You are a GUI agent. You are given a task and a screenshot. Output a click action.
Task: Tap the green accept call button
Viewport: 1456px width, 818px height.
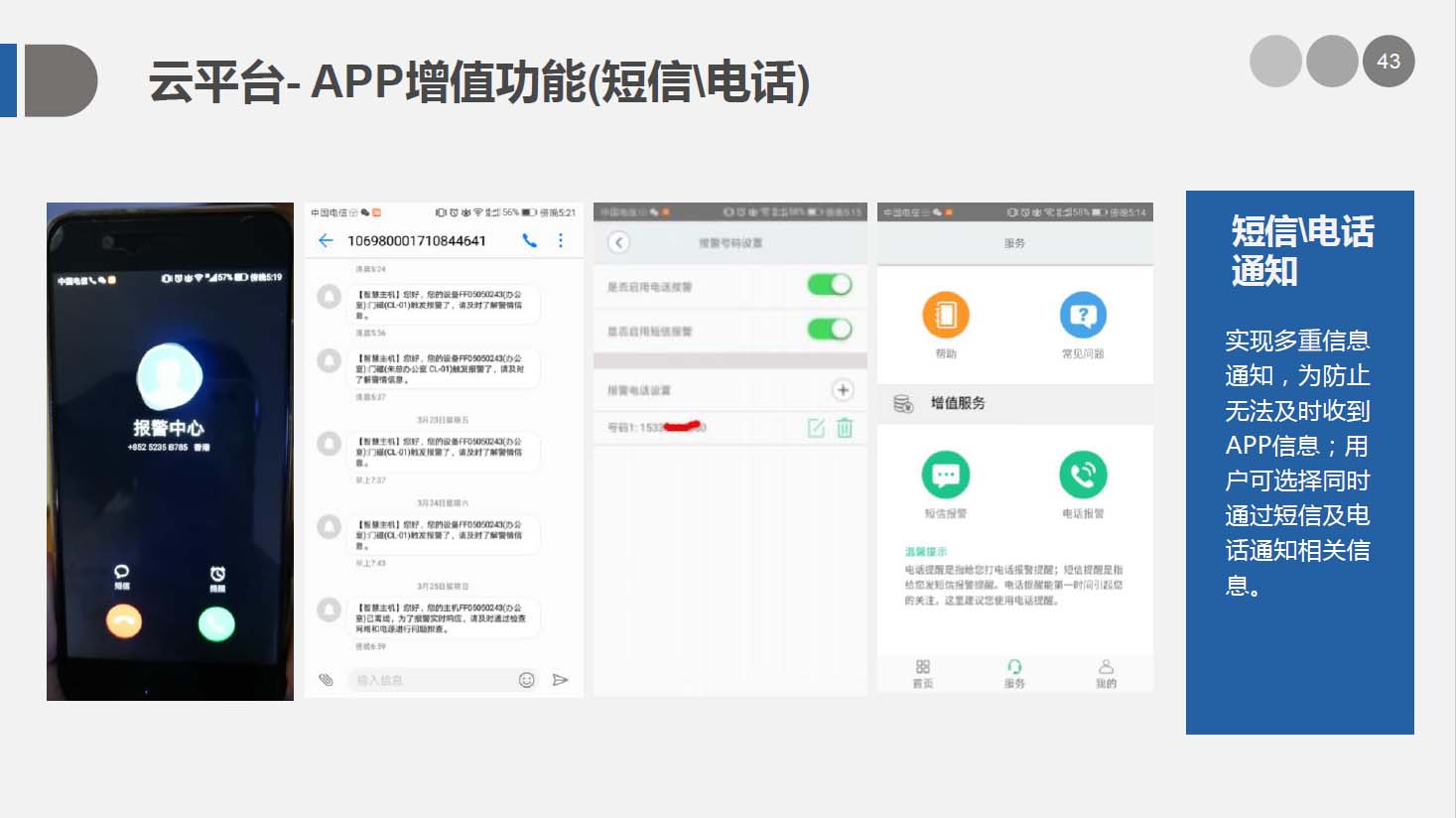coord(216,623)
